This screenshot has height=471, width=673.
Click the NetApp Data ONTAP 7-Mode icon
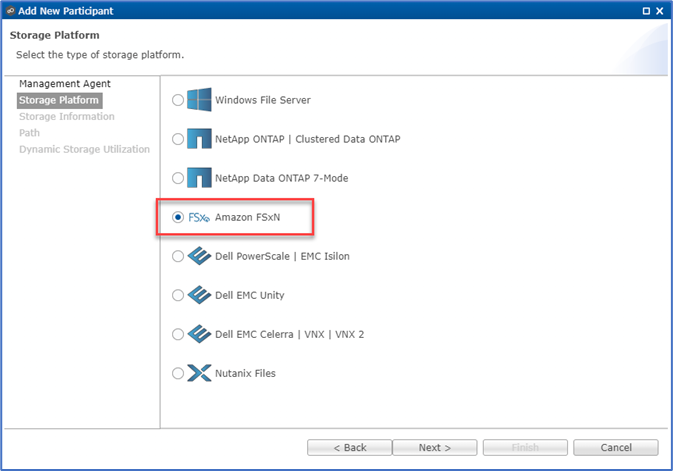point(199,178)
